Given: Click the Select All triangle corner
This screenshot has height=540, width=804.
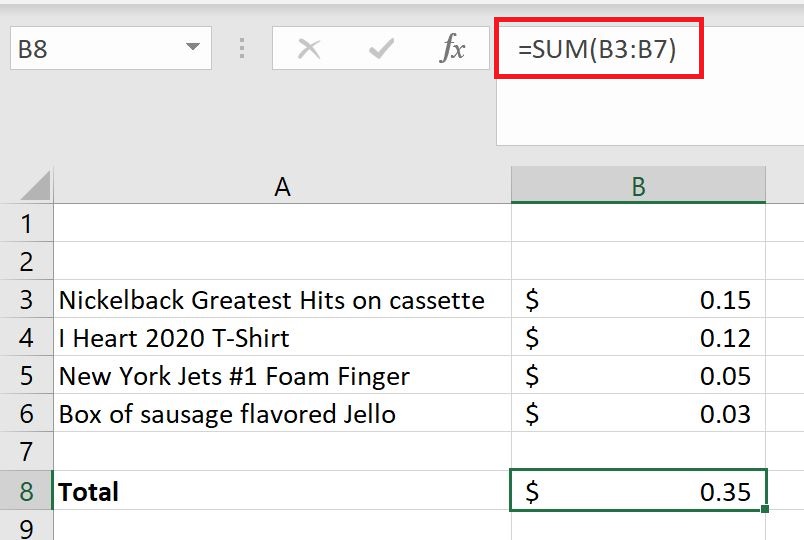Looking at the screenshot, I should 36,186.
